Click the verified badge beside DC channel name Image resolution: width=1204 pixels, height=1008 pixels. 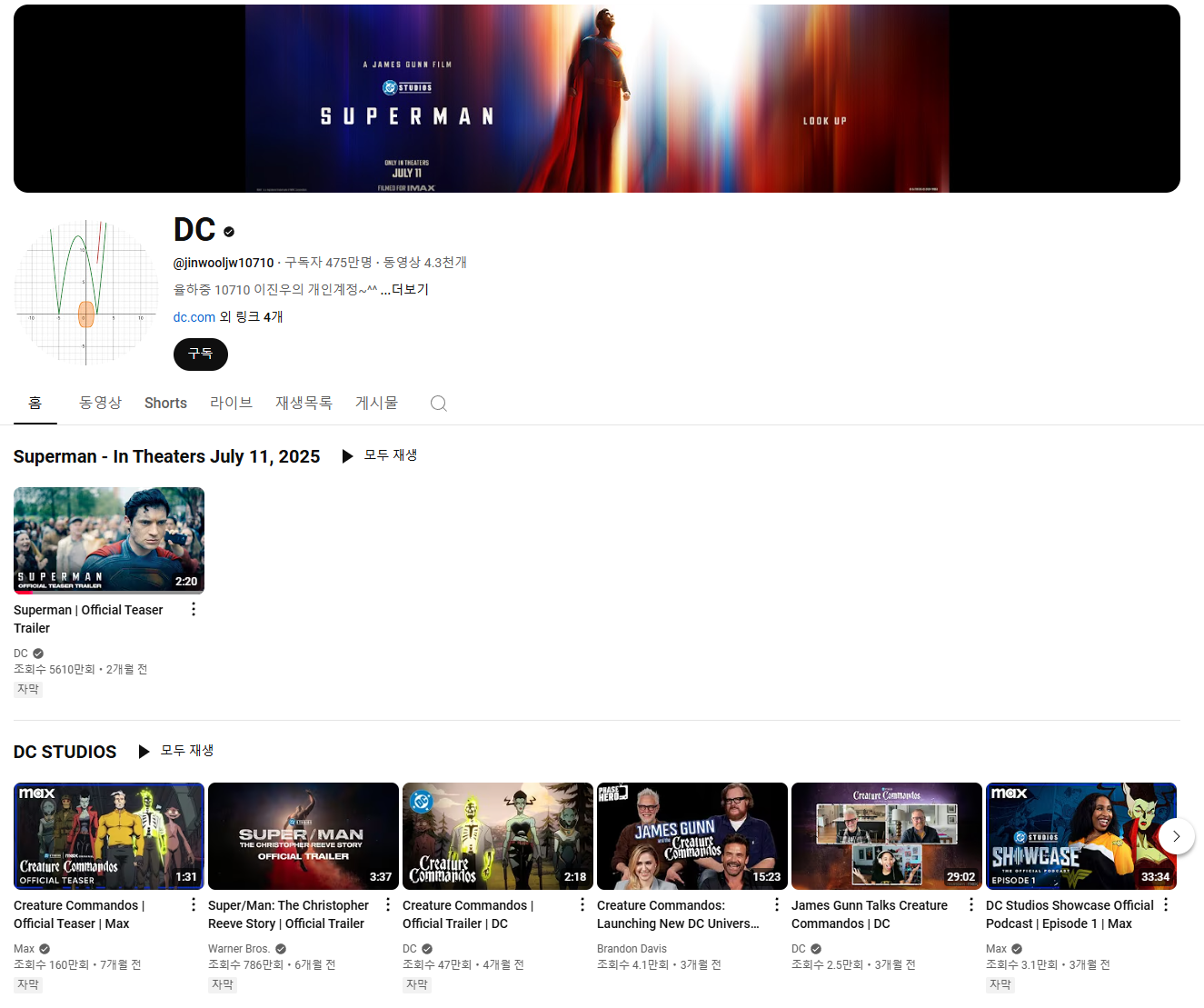229,232
